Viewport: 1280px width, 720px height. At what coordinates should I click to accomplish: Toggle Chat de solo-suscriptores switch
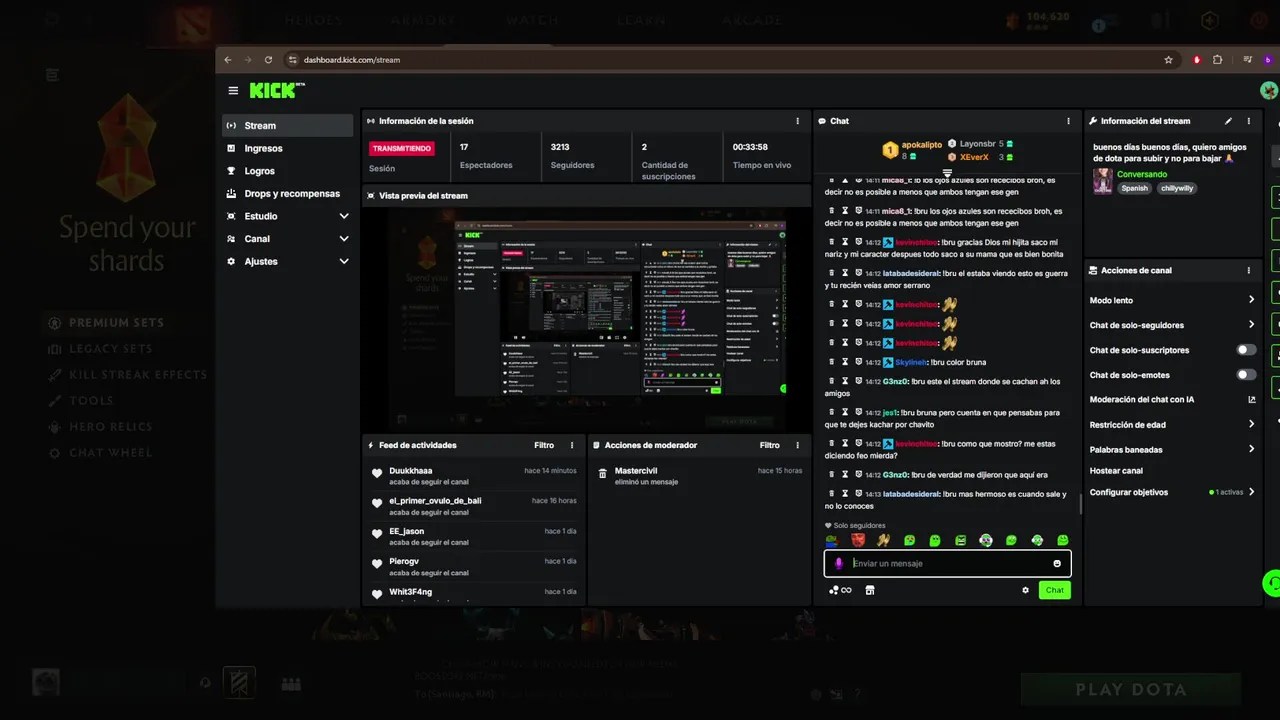tap(1246, 350)
